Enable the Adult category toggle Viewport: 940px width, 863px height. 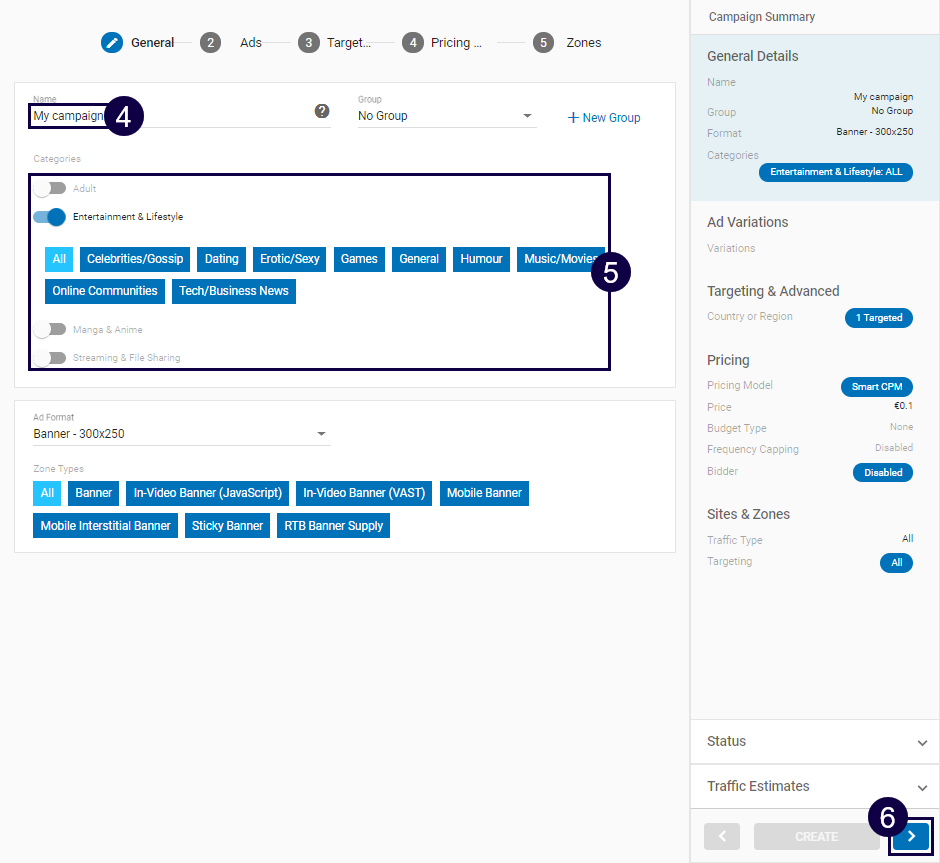[49, 188]
